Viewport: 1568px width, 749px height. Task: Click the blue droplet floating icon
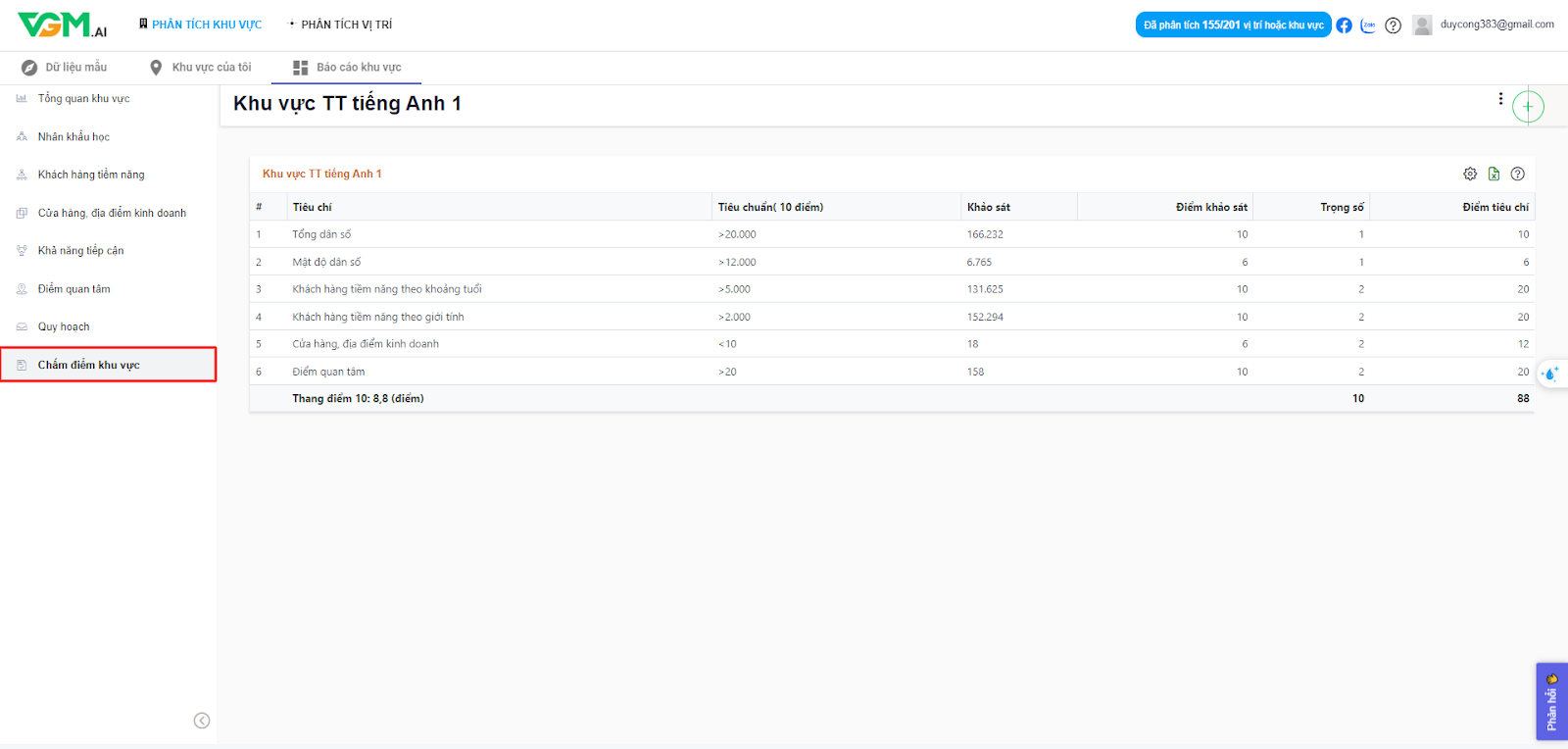click(x=1550, y=374)
